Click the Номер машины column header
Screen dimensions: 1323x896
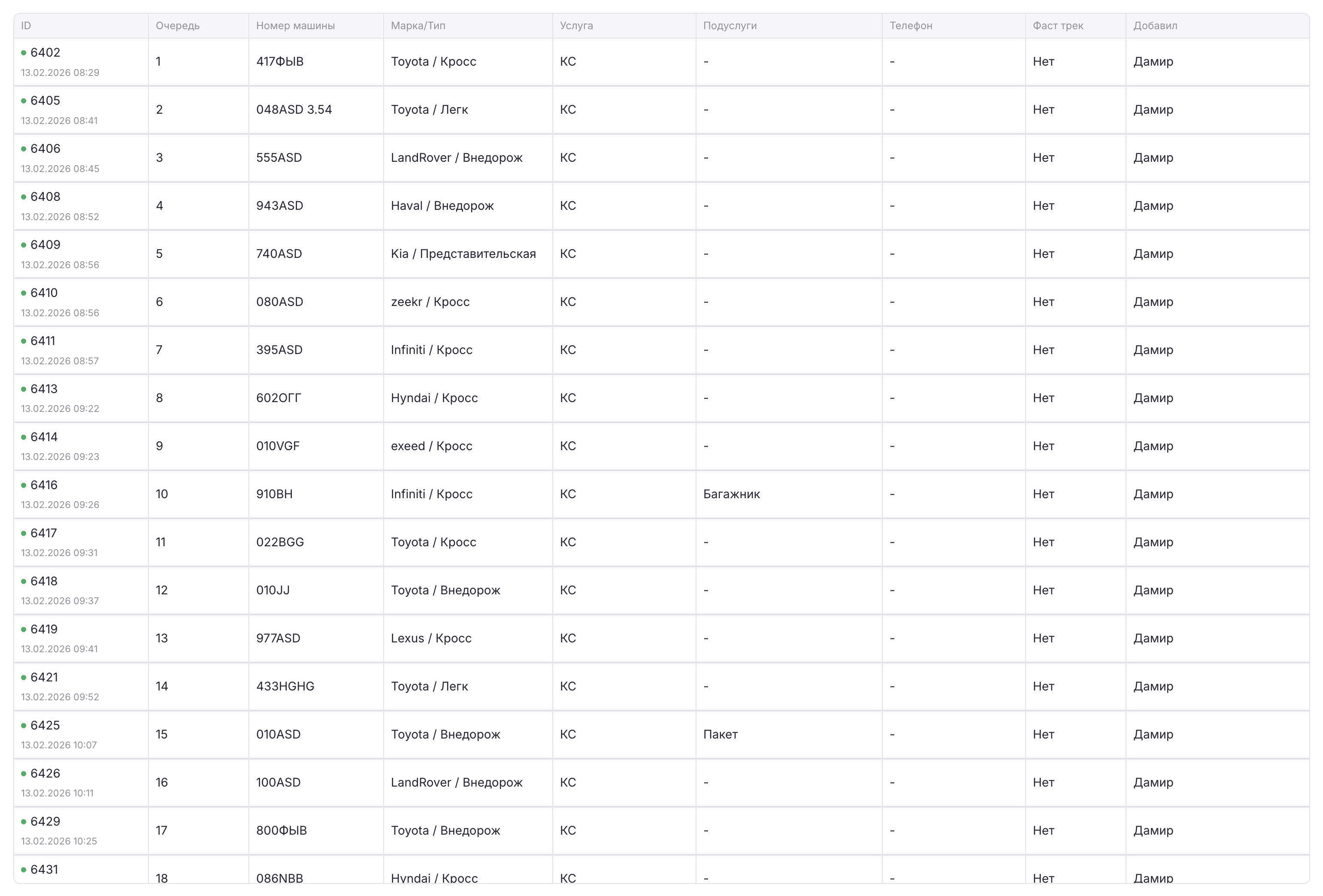pos(296,26)
